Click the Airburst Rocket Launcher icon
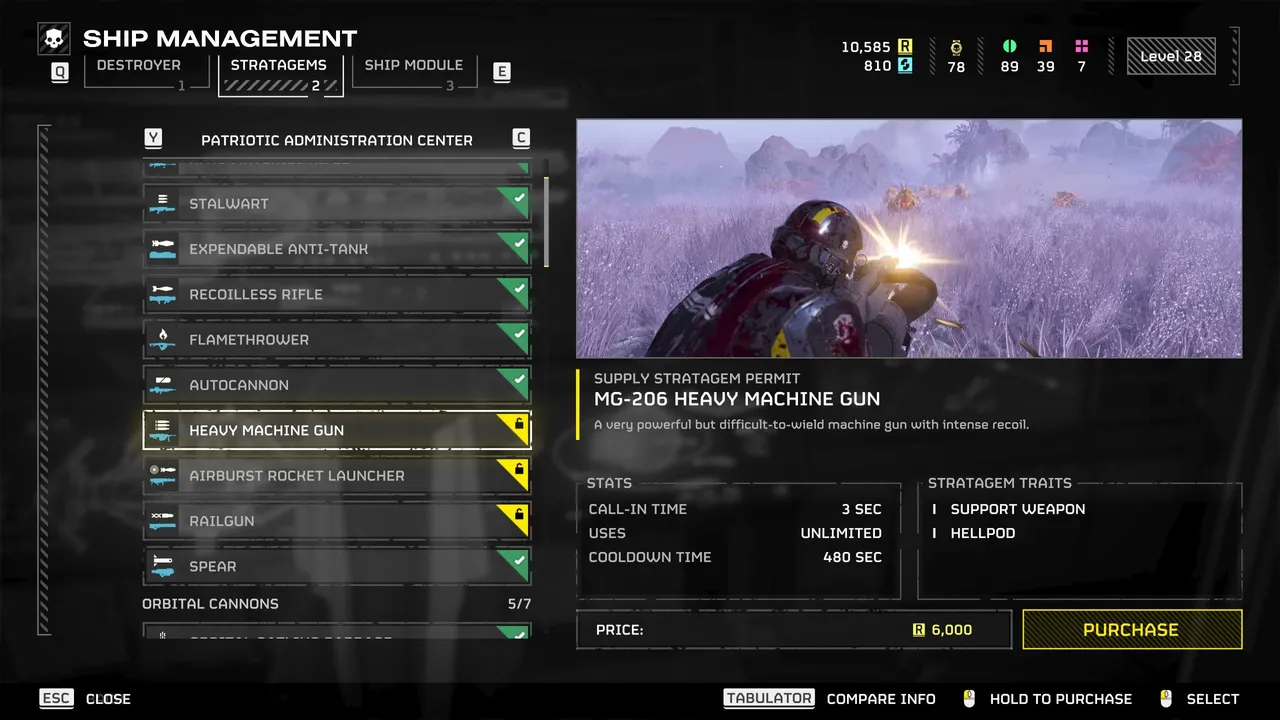This screenshot has width=1280, height=720. pos(162,476)
